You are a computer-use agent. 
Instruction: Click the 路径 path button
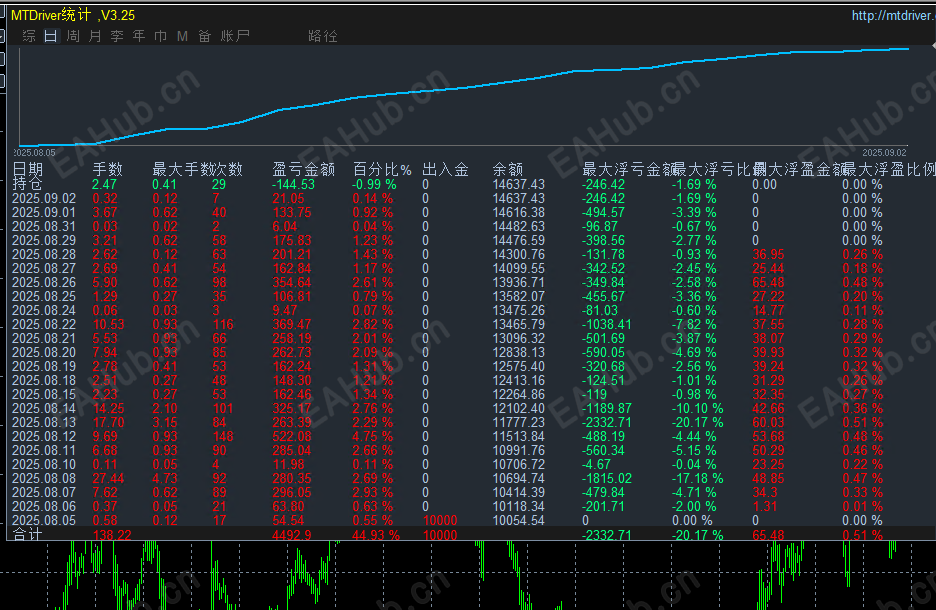point(323,36)
